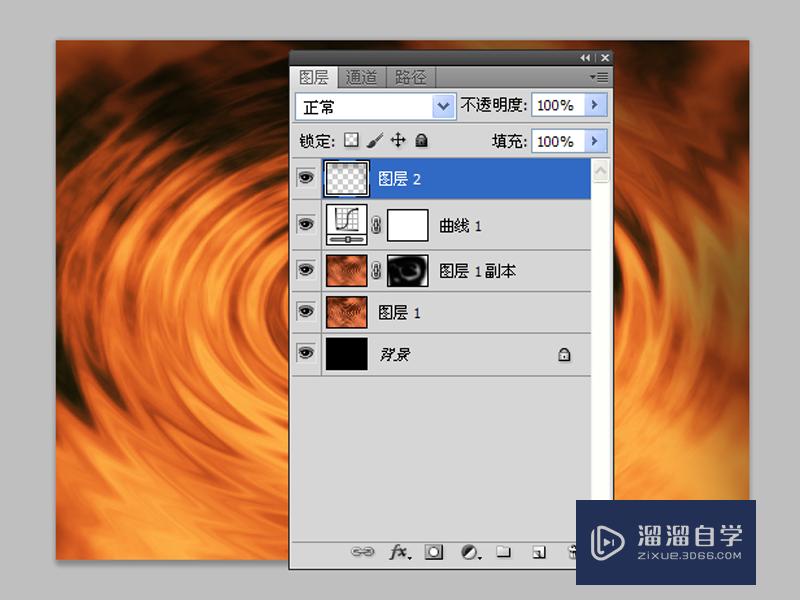Collapse the panel with double arrows
Image resolution: width=800 pixels, height=600 pixels.
pyautogui.click(x=585, y=58)
